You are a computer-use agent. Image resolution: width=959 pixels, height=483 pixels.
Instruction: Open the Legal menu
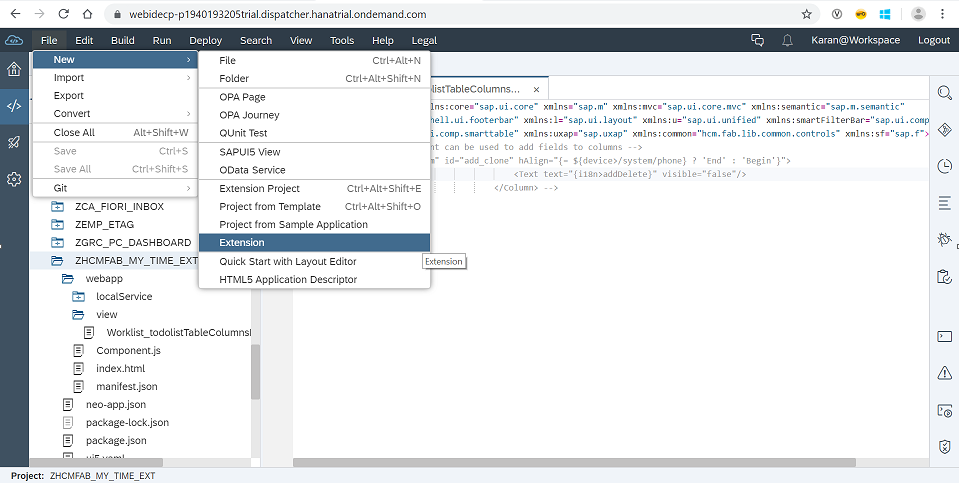tap(424, 40)
